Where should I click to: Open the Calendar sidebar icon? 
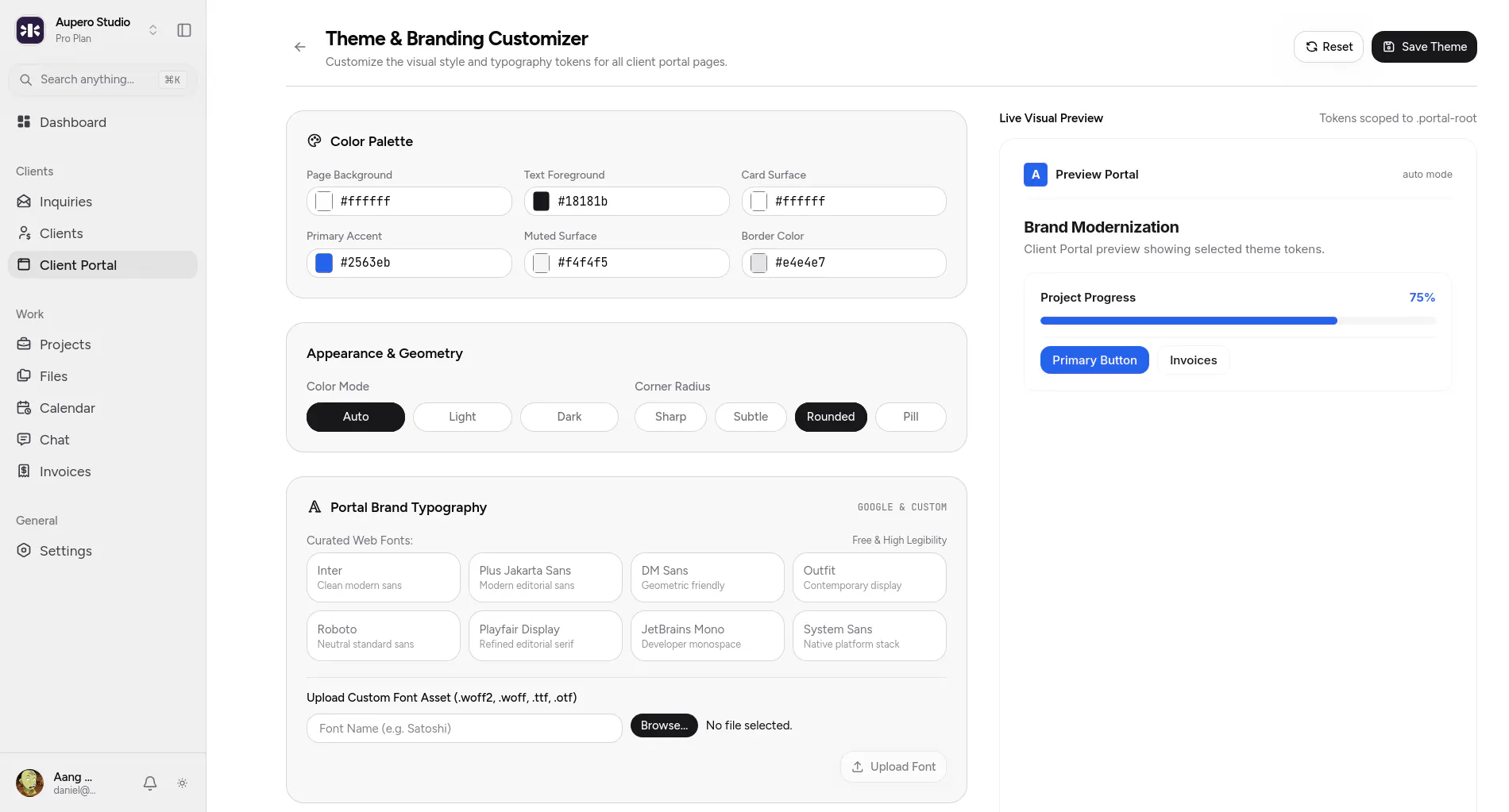(24, 407)
